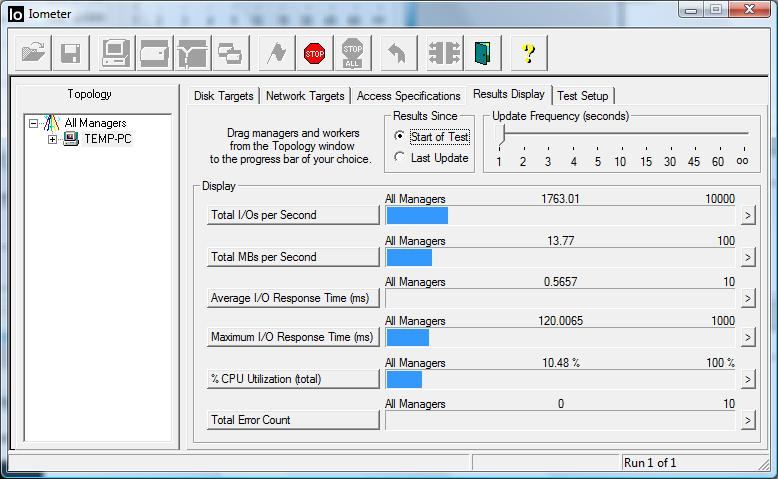The image size is (778, 479).
Task: Click the 1763.01 I/Os value
Action: click(x=560, y=199)
